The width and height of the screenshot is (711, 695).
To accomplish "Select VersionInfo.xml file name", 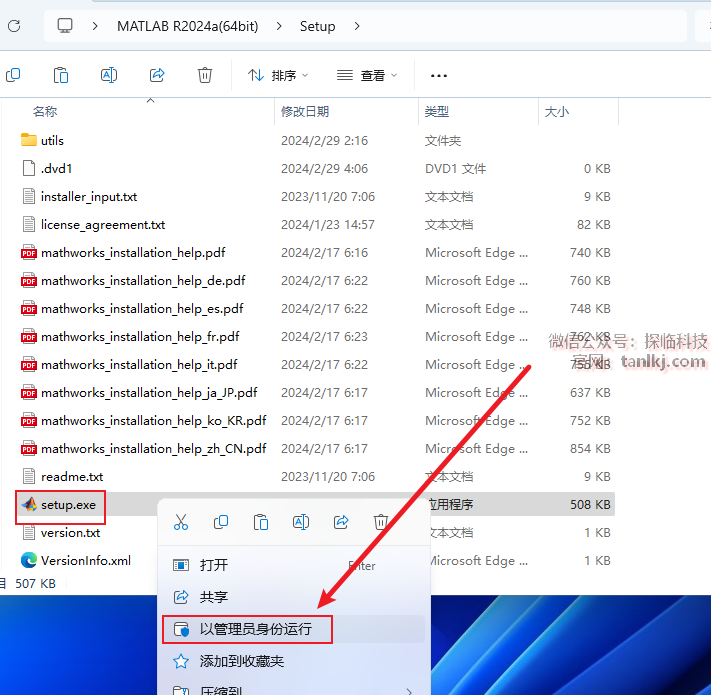I will pos(86,561).
